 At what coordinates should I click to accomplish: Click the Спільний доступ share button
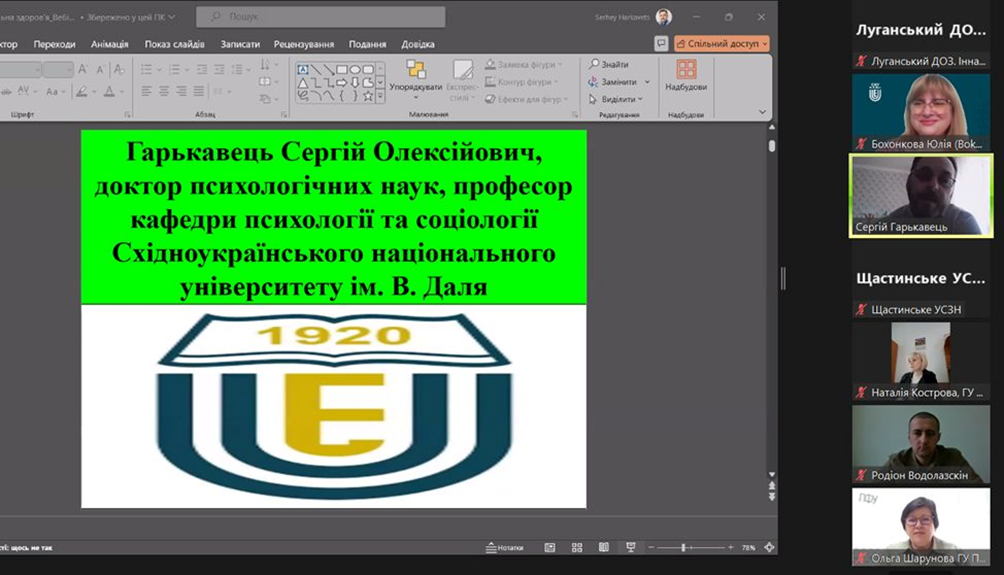coord(721,44)
